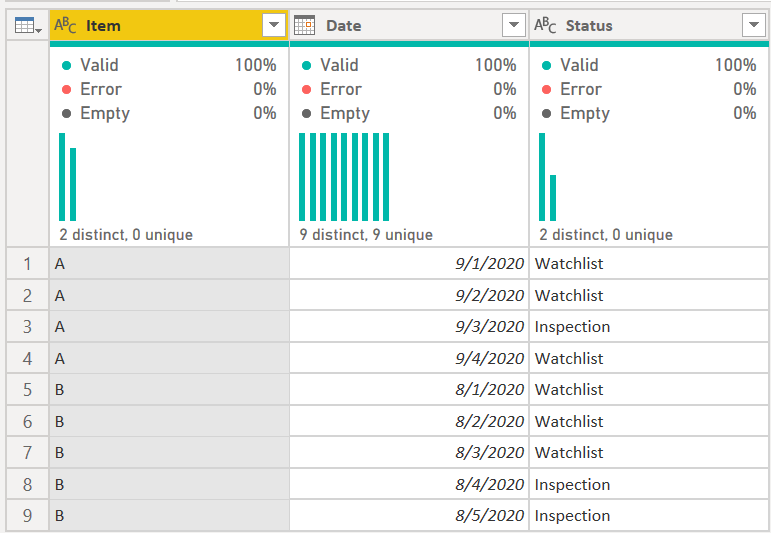
Task: Click the date cell 9/3/2020
Action: point(409,326)
